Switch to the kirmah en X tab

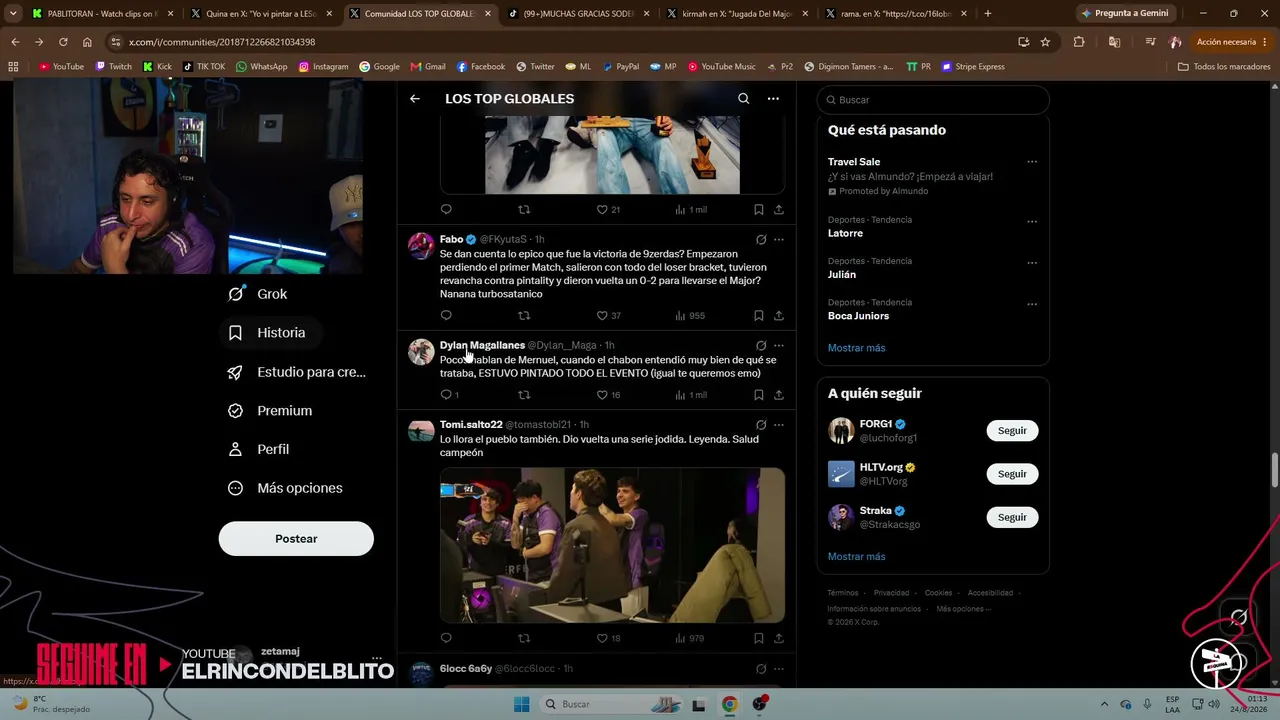point(738,14)
